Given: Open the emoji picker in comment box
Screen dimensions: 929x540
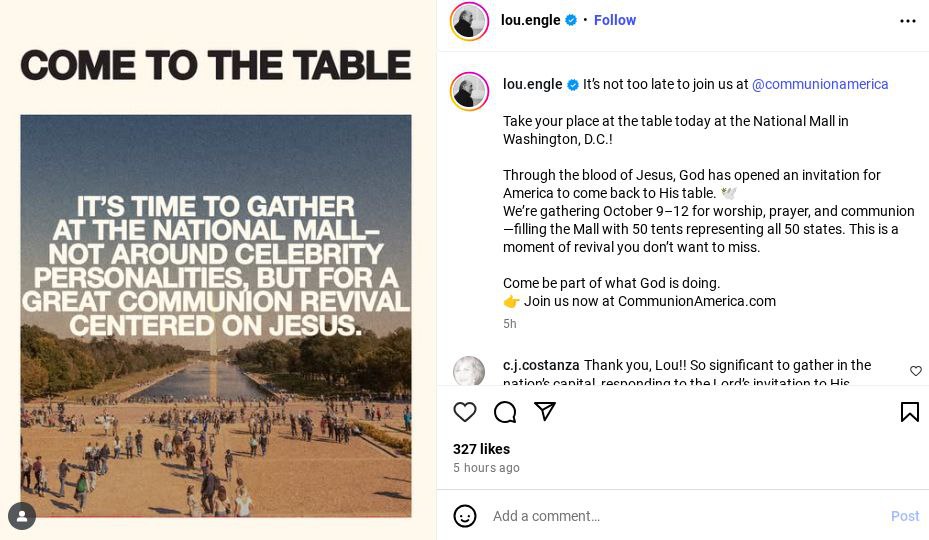Looking at the screenshot, I should tap(465, 516).
